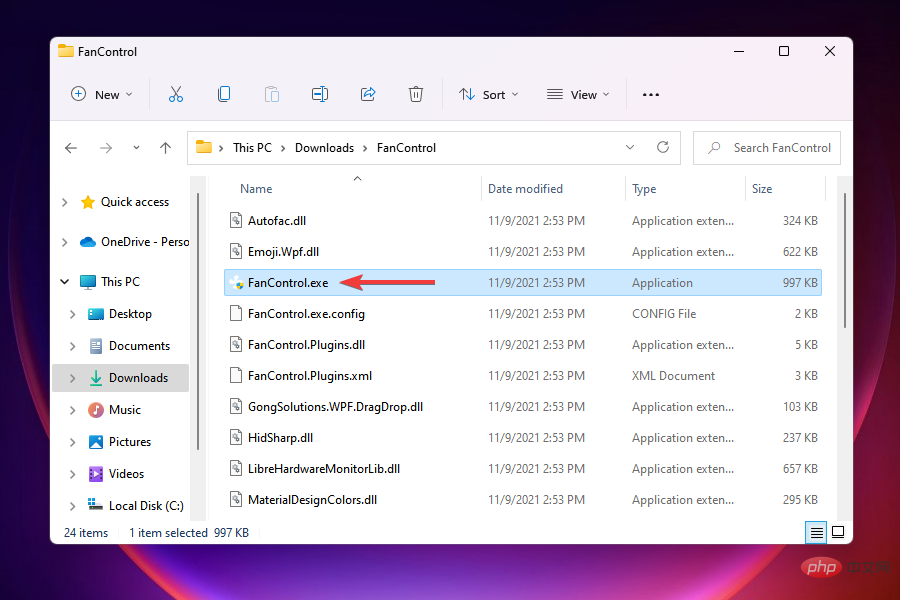900x600 pixels.
Task: Go up one folder level
Action: pos(165,147)
